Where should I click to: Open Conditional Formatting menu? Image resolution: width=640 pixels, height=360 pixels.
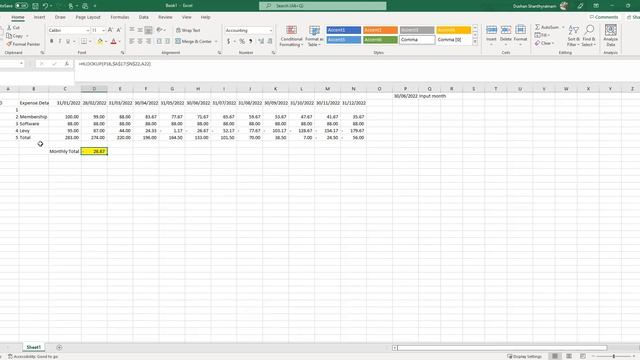(291, 36)
